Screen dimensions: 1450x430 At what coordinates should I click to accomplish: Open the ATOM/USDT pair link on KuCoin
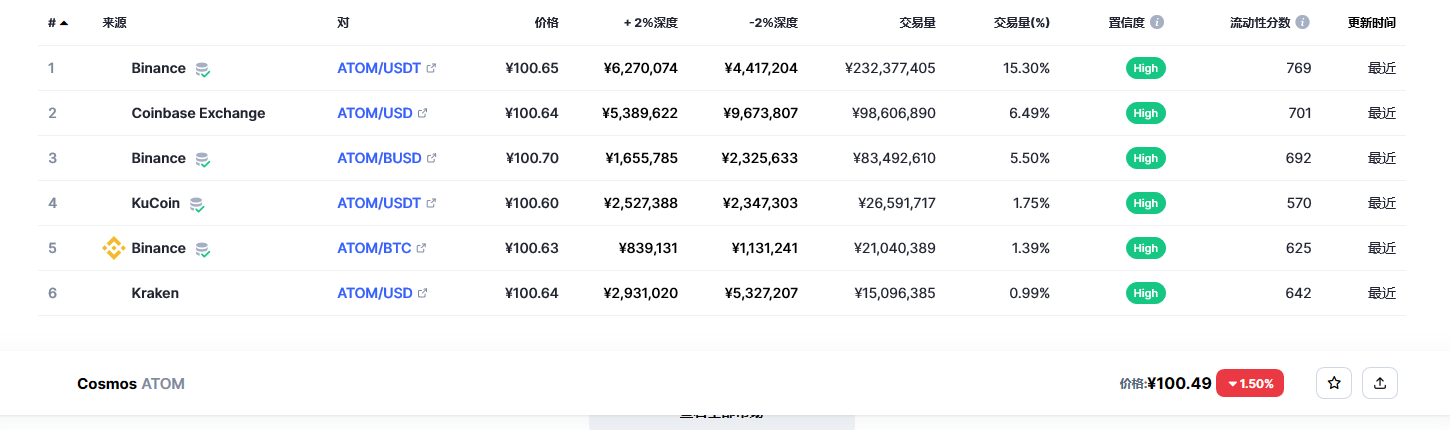[379, 203]
